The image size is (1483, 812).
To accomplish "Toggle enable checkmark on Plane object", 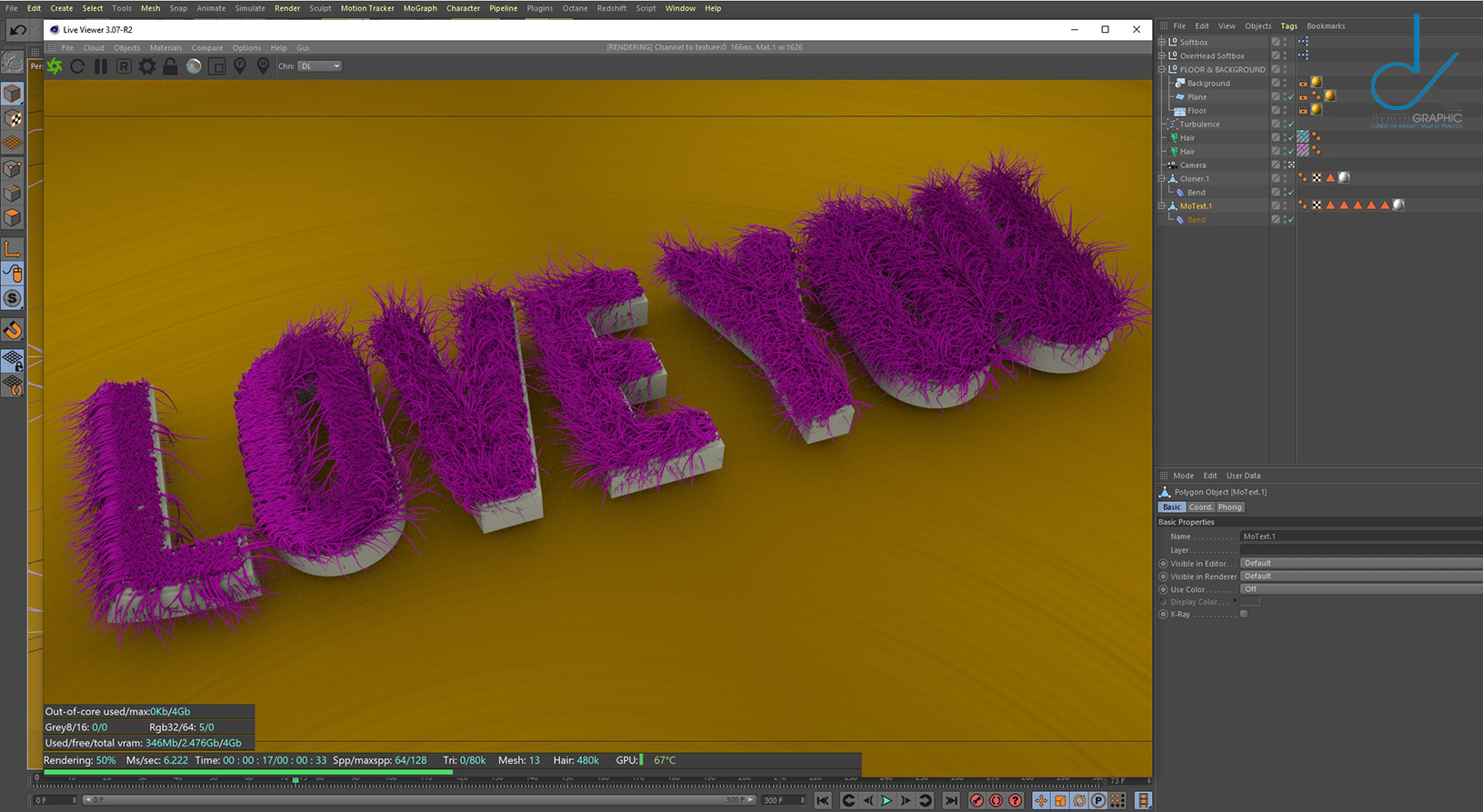I will (x=1290, y=97).
